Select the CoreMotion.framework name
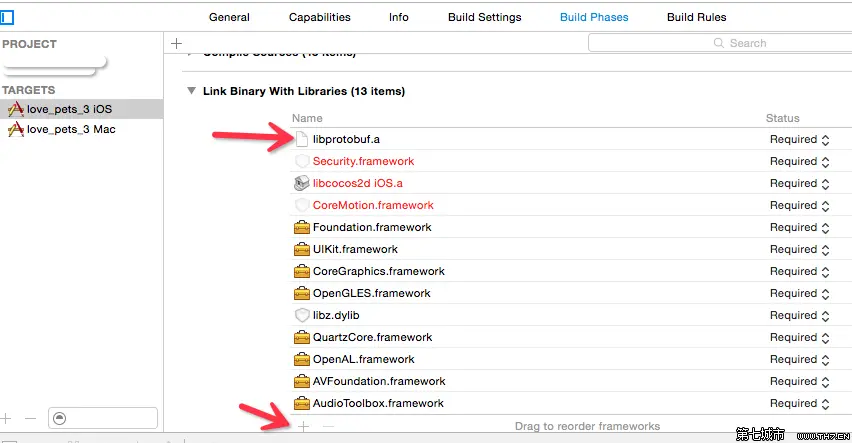 [373, 205]
